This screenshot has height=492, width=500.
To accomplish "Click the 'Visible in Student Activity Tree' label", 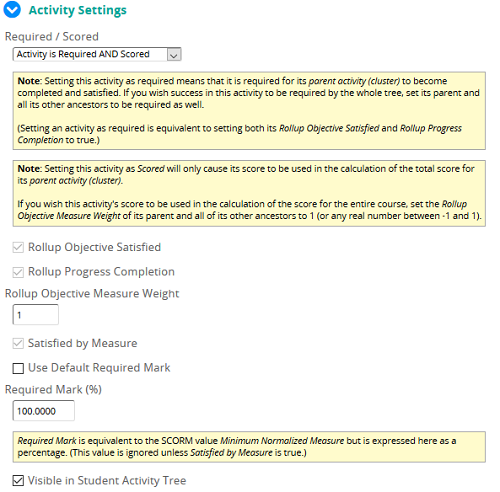I will point(107,481).
